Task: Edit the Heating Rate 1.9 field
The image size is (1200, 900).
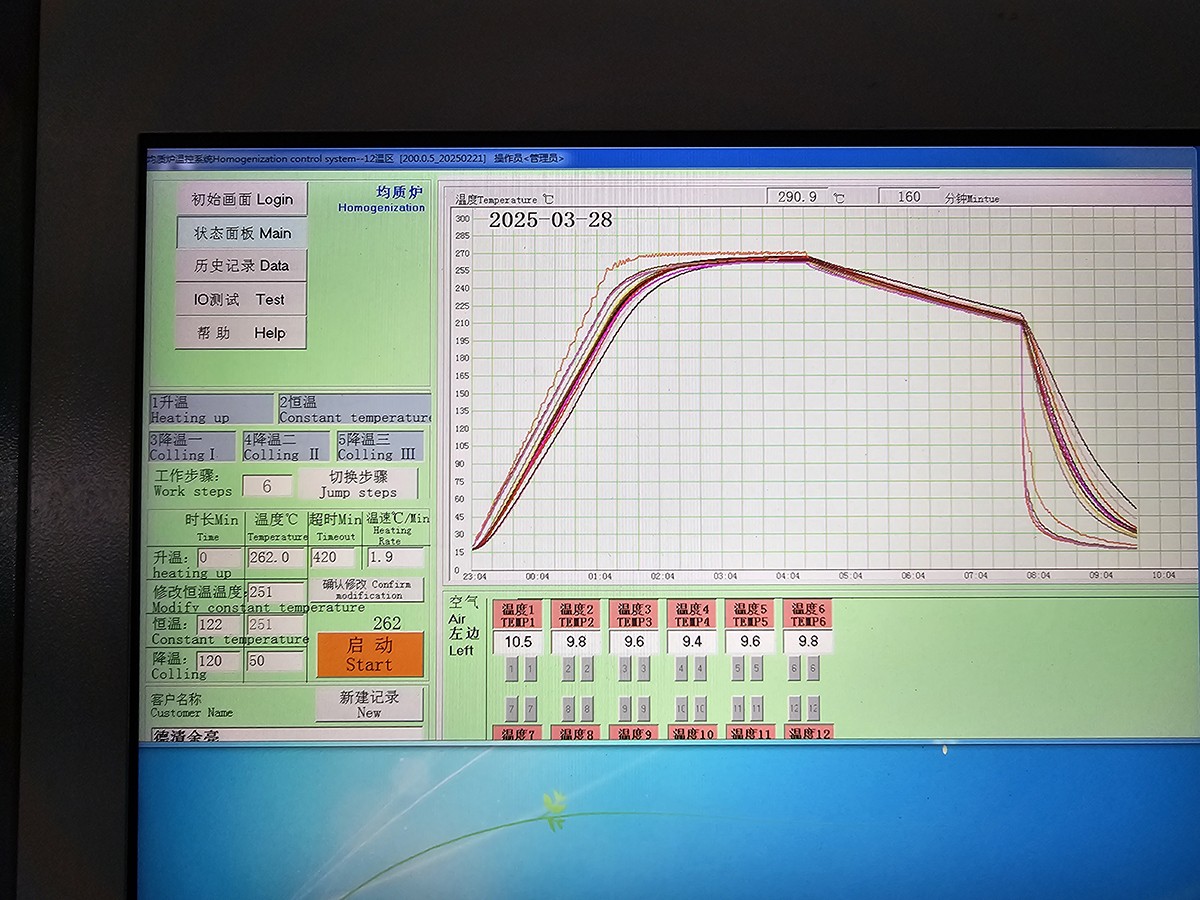Action: (x=395, y=558)
